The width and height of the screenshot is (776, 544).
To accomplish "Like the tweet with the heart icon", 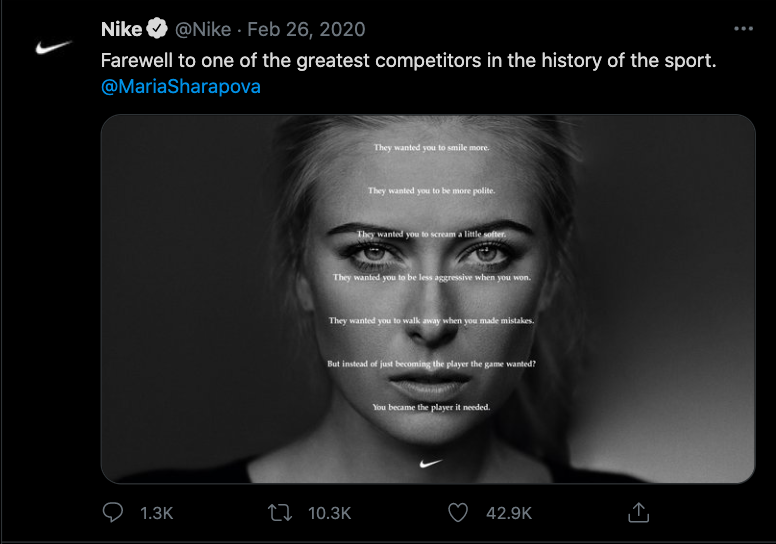I will point(458,512).
